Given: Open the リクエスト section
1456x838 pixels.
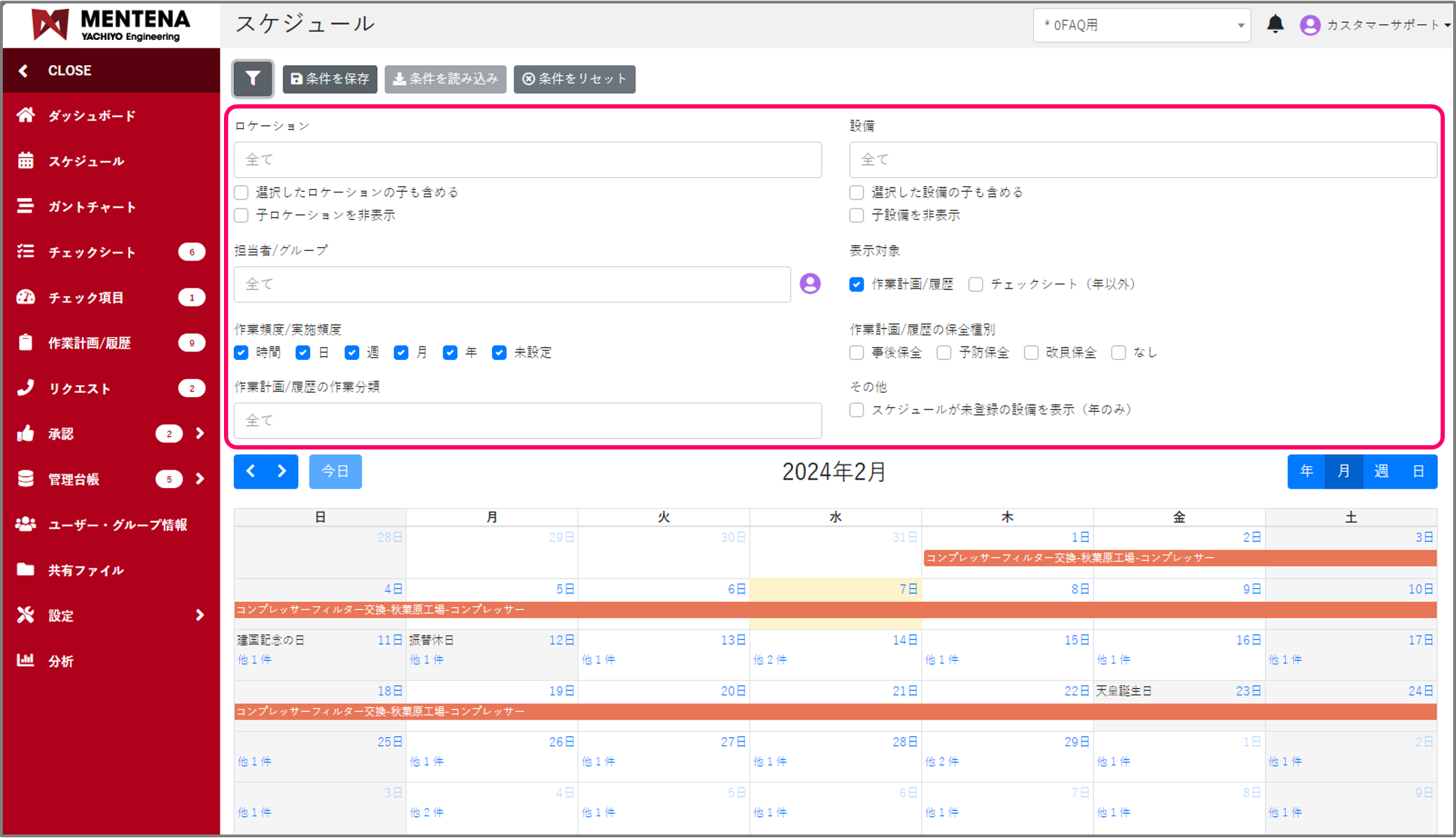Looking at the screenshot, I should [79, 388].
